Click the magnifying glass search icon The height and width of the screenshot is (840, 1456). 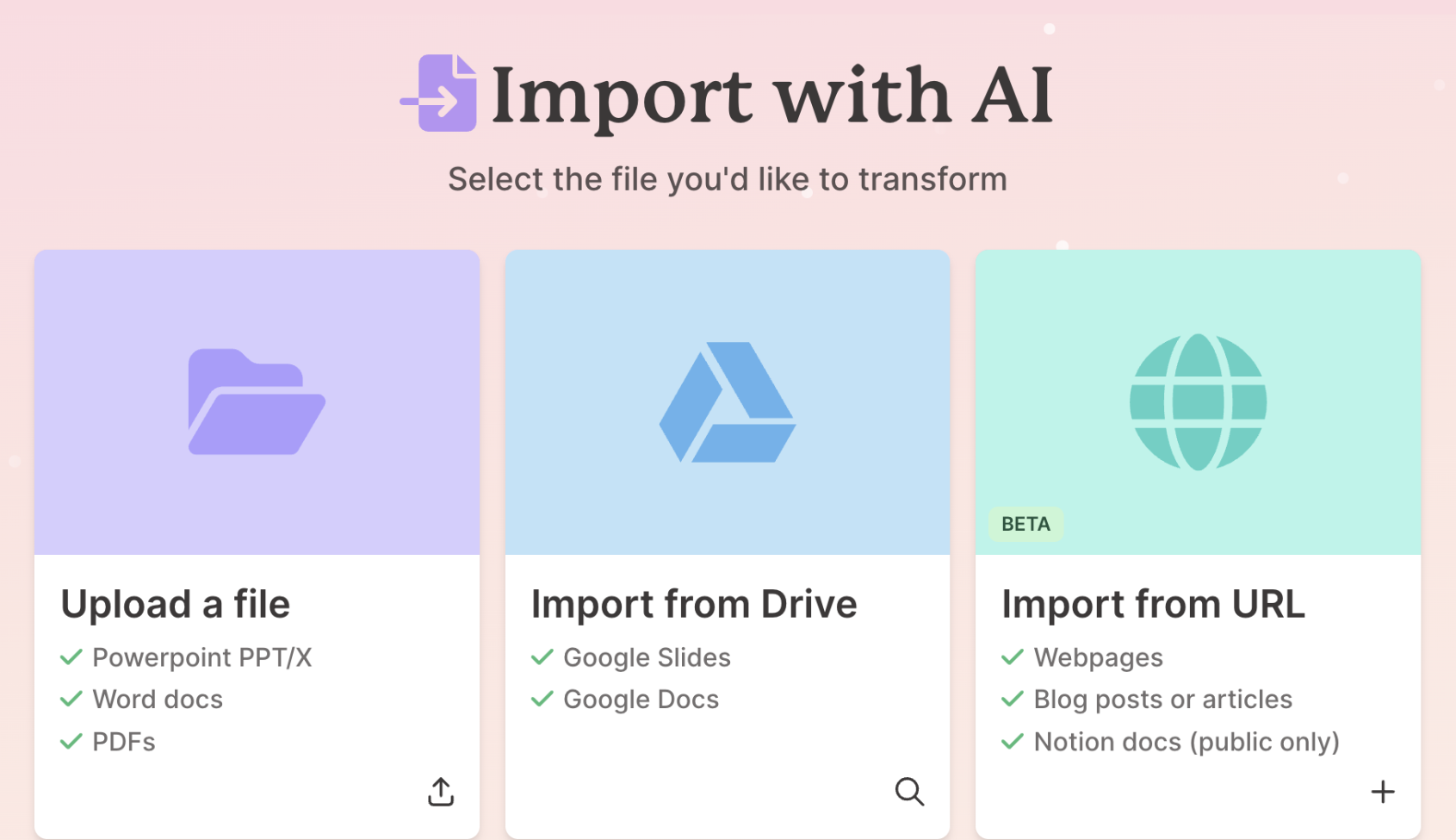pos(909,791)
